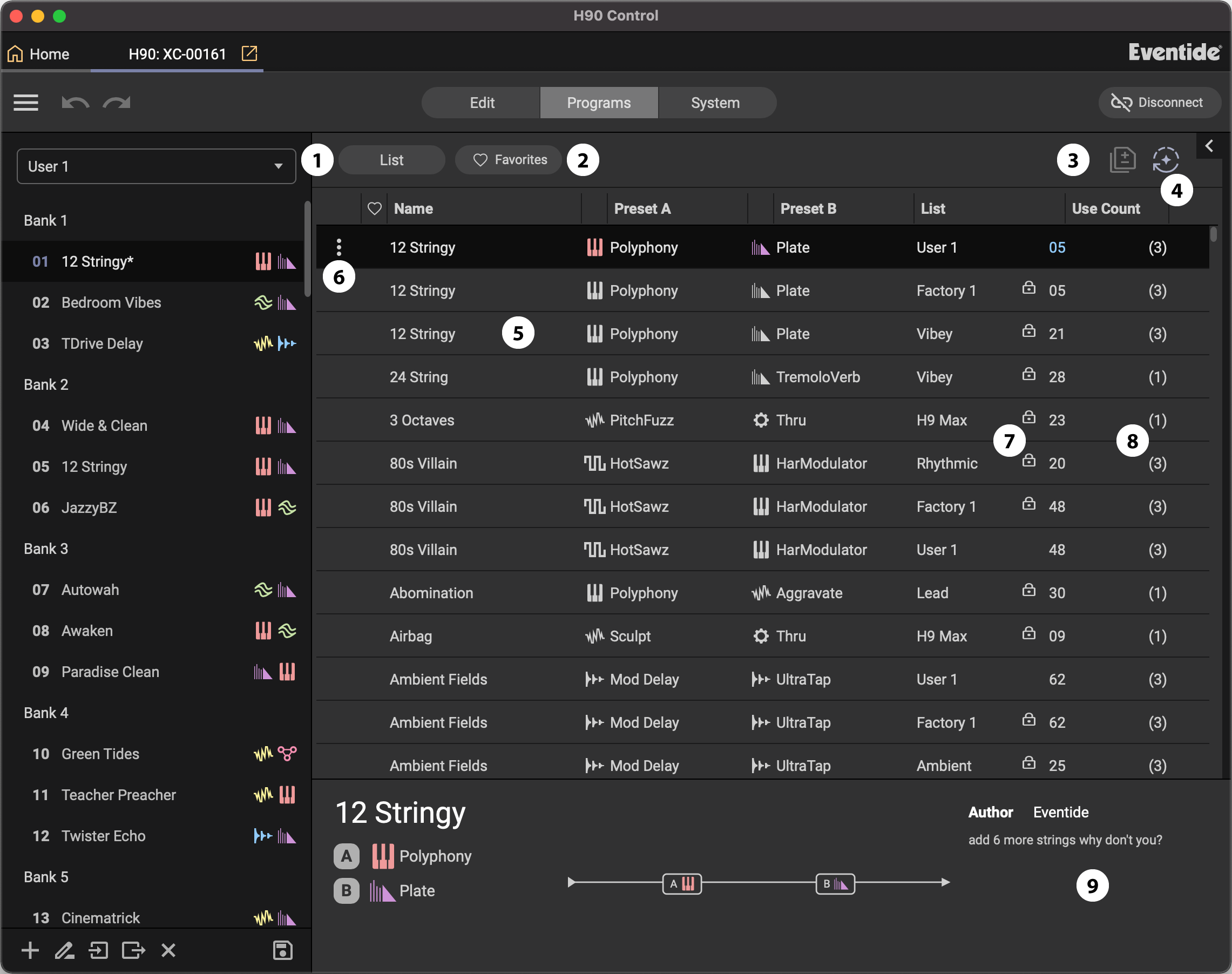1232x974 pixels.
Task: Click the program table vertical scrollbar
Action: tap(1214, 234)
